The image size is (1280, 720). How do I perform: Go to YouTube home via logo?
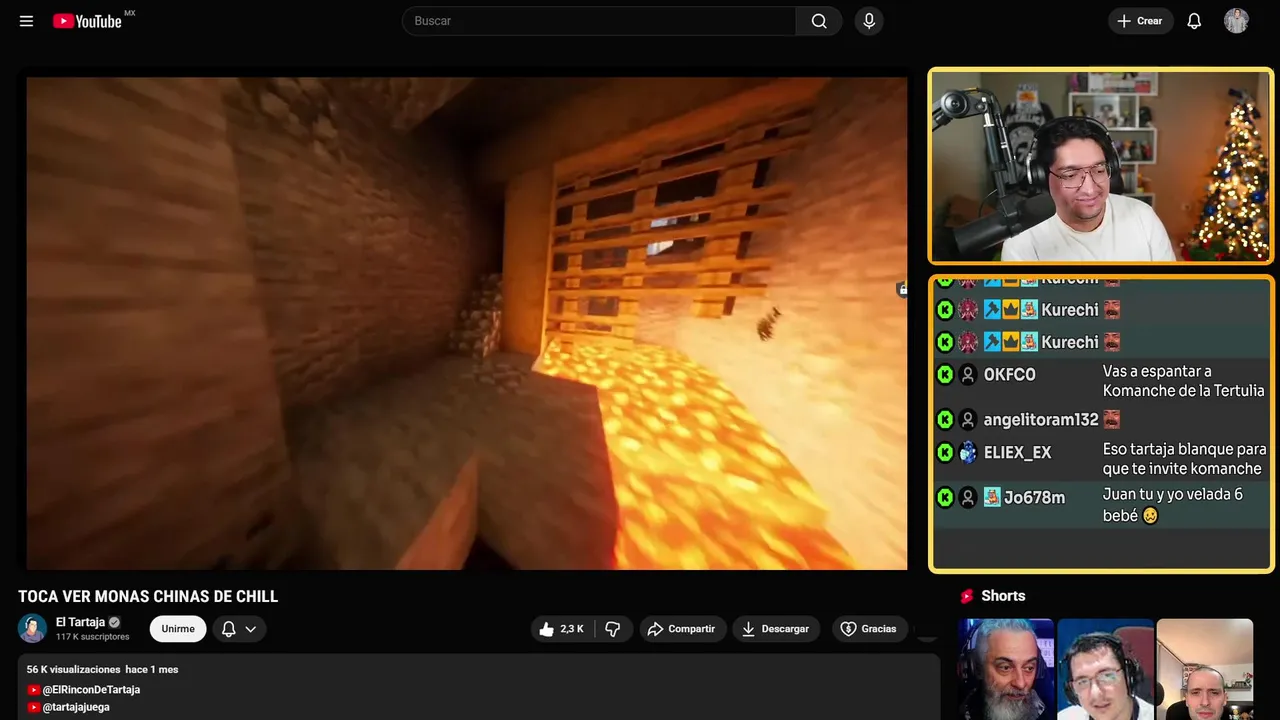(87, 21)
